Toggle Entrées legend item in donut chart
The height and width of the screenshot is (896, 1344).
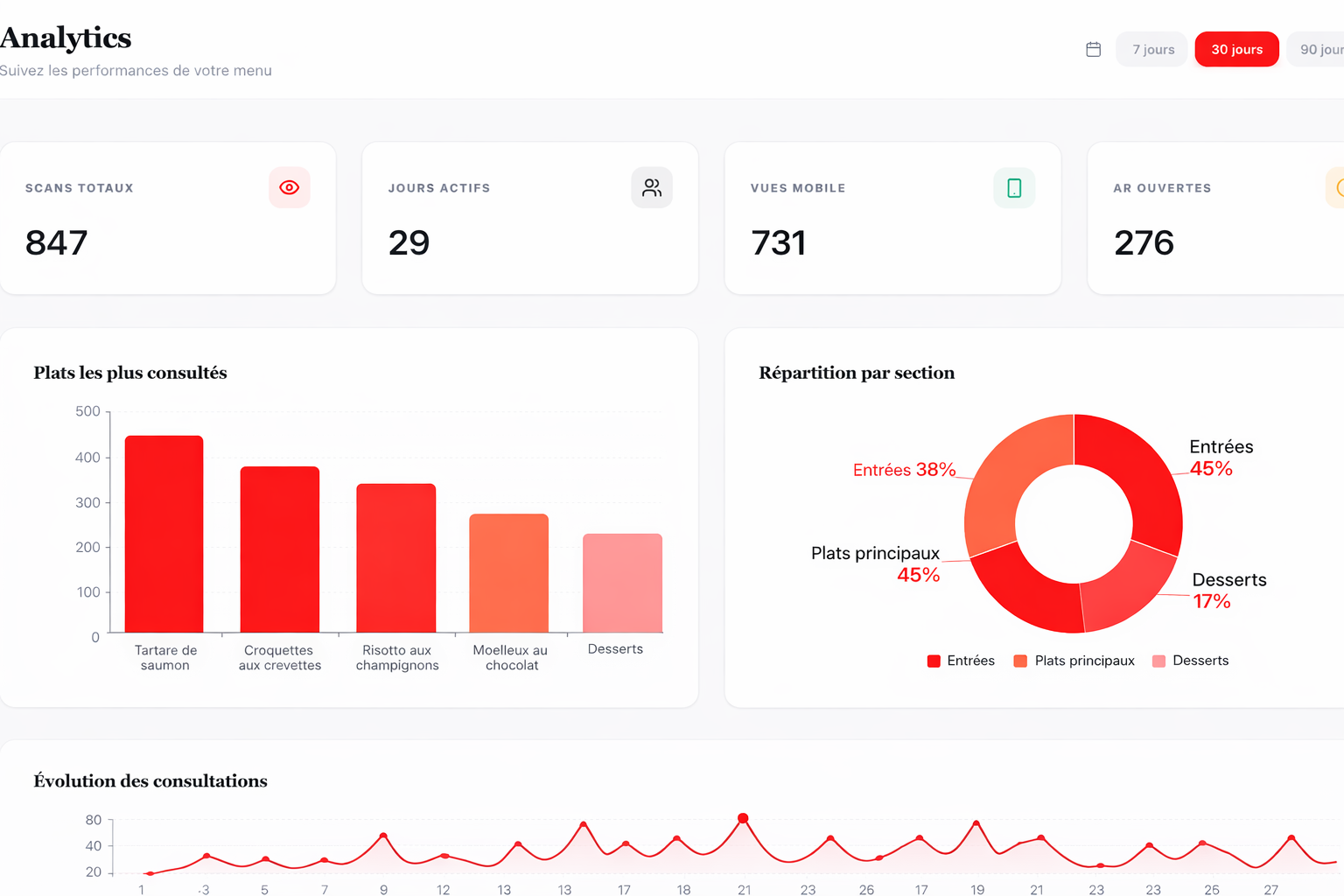click(x=961, y=661)
